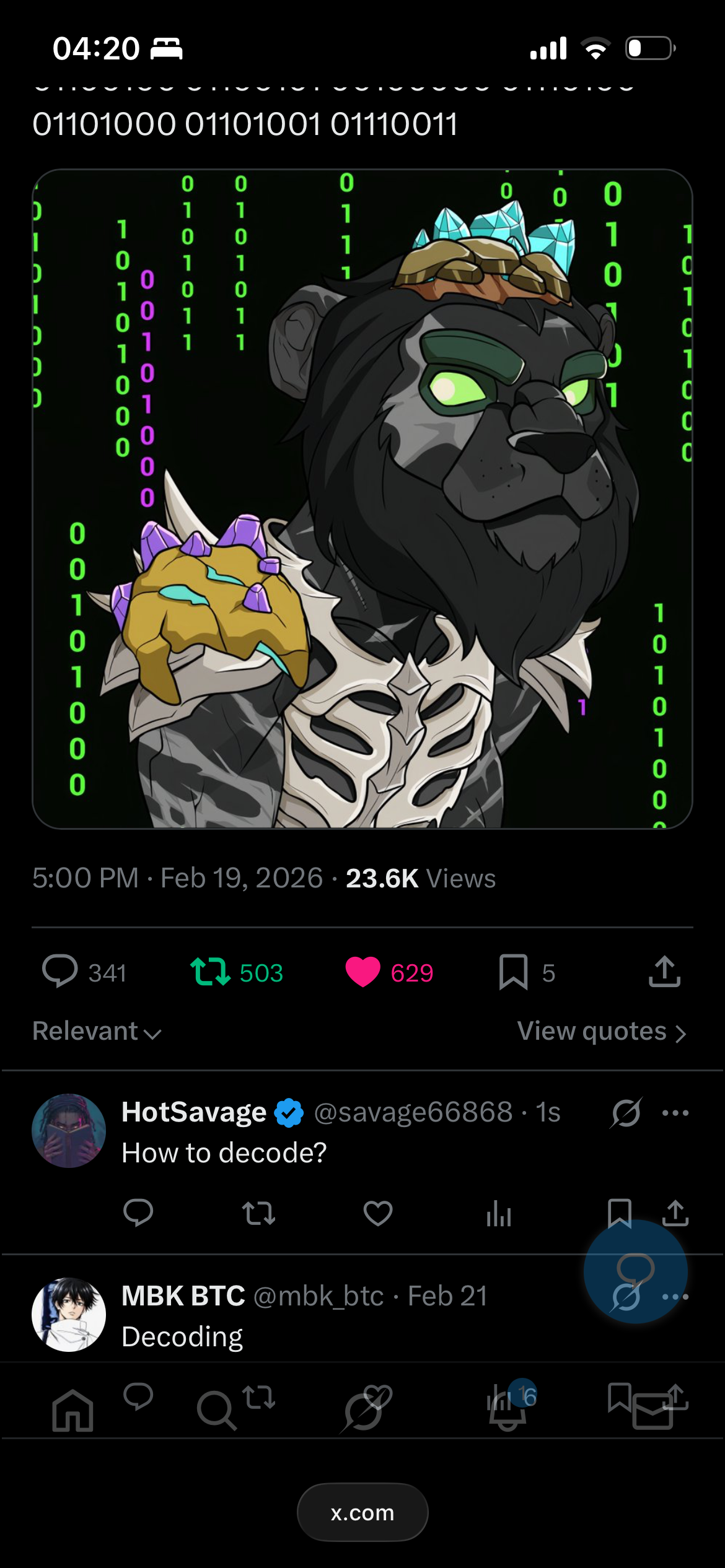Viewport: 725px width, 1568px height.
Task: Go to the Home tab
Action: 72,1411
